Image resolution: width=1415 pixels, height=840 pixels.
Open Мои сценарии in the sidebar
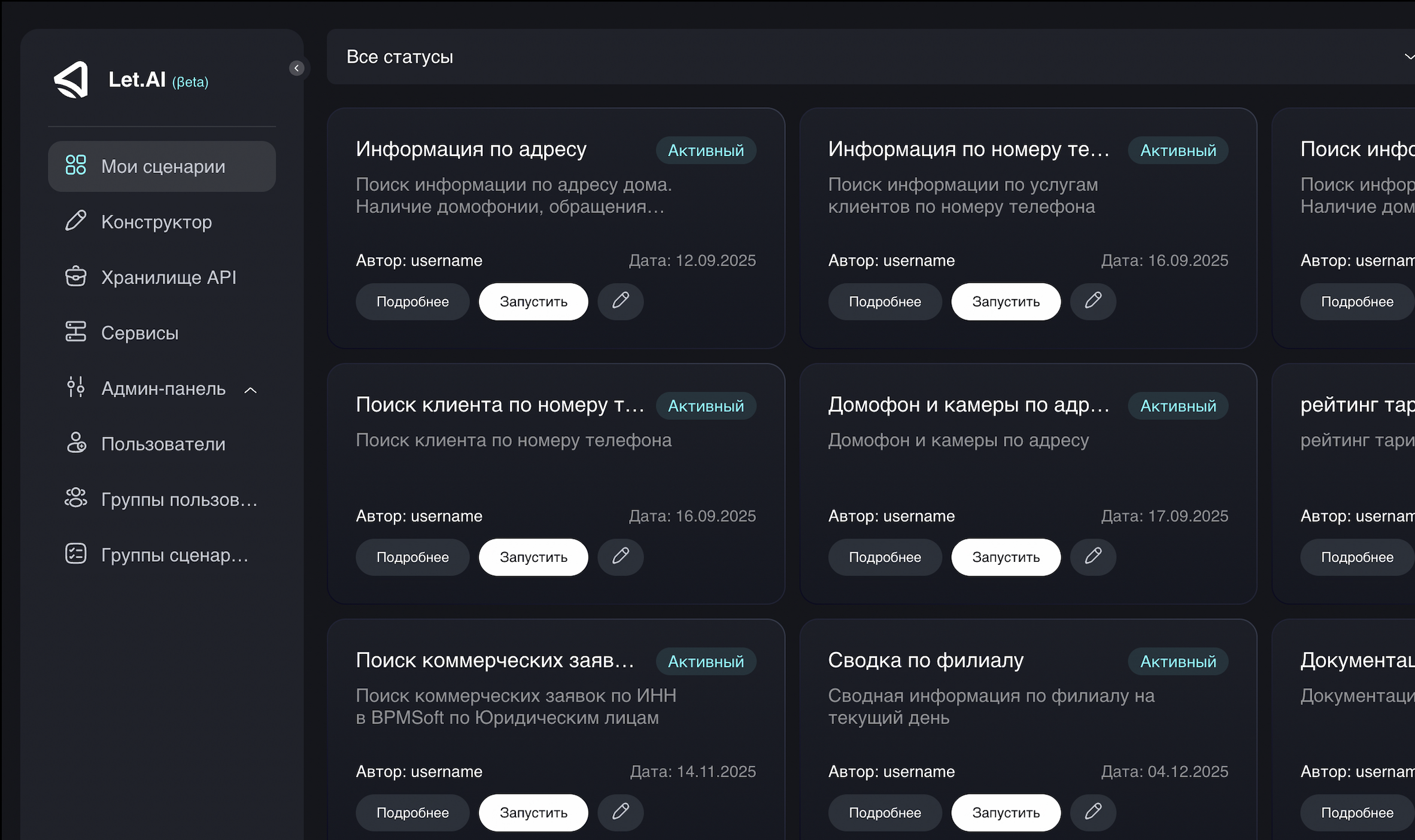click(162, 166)
